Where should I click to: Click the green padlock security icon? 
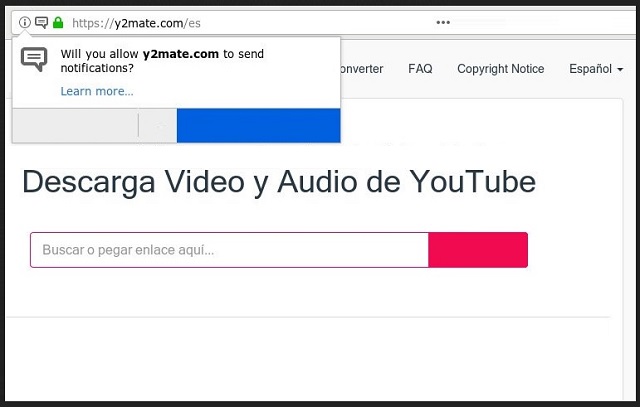58,22
